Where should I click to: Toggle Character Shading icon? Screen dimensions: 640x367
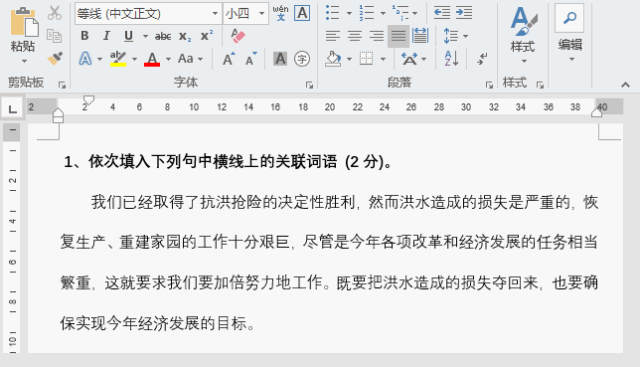click(x=280, y=59)
